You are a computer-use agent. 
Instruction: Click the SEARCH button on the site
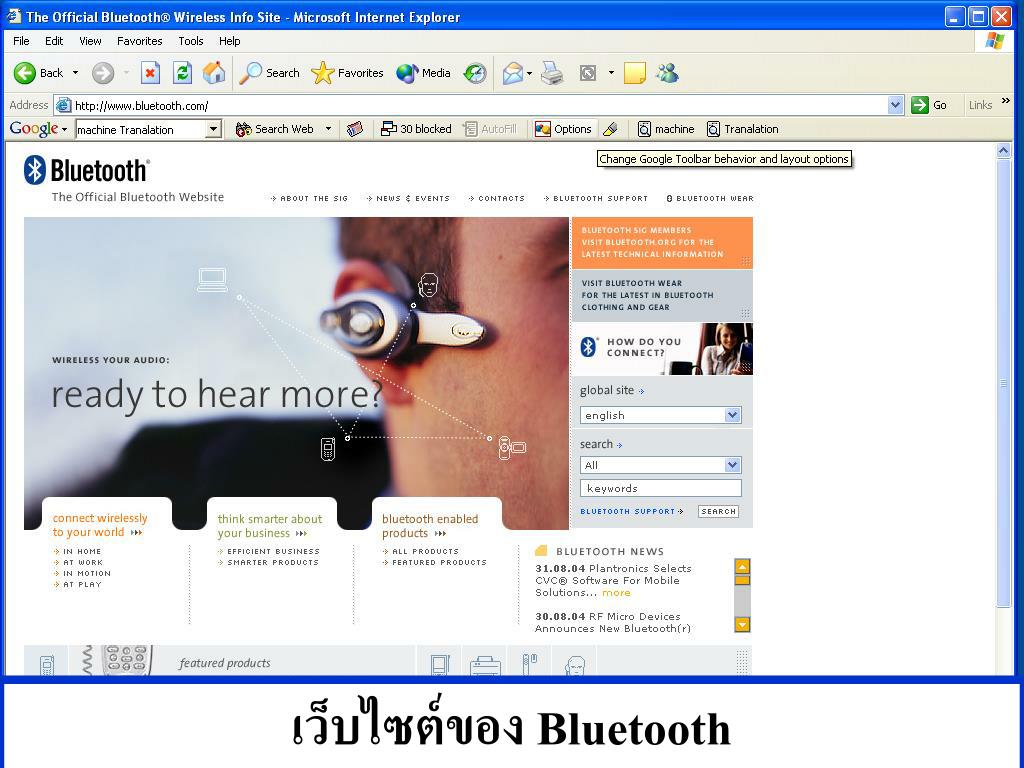click(718, 512)
